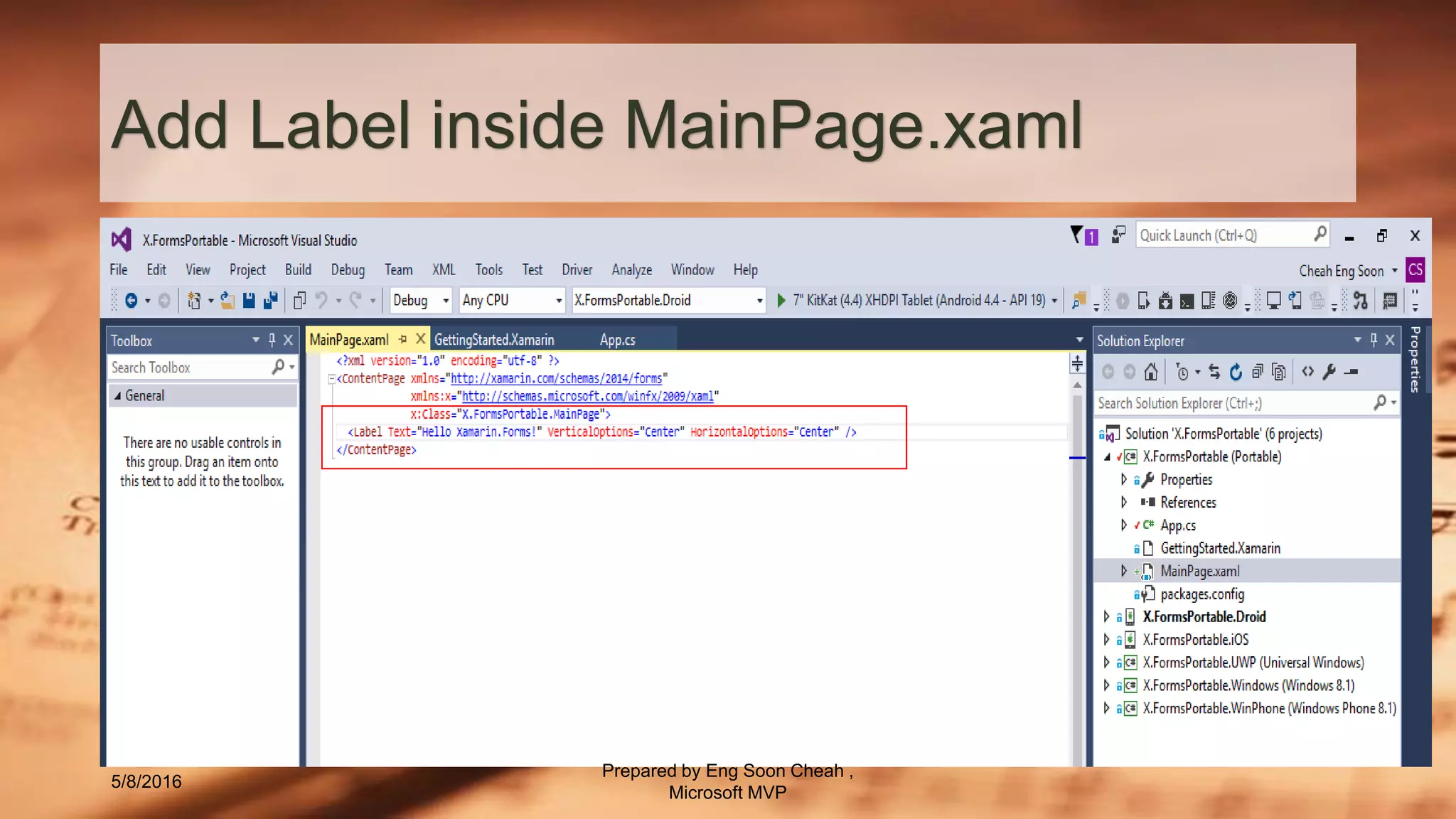This screenshot has width=1456, height=819.
Task: Refresh Solution Explorer with the blue arrow
Action: [1236, 372]
